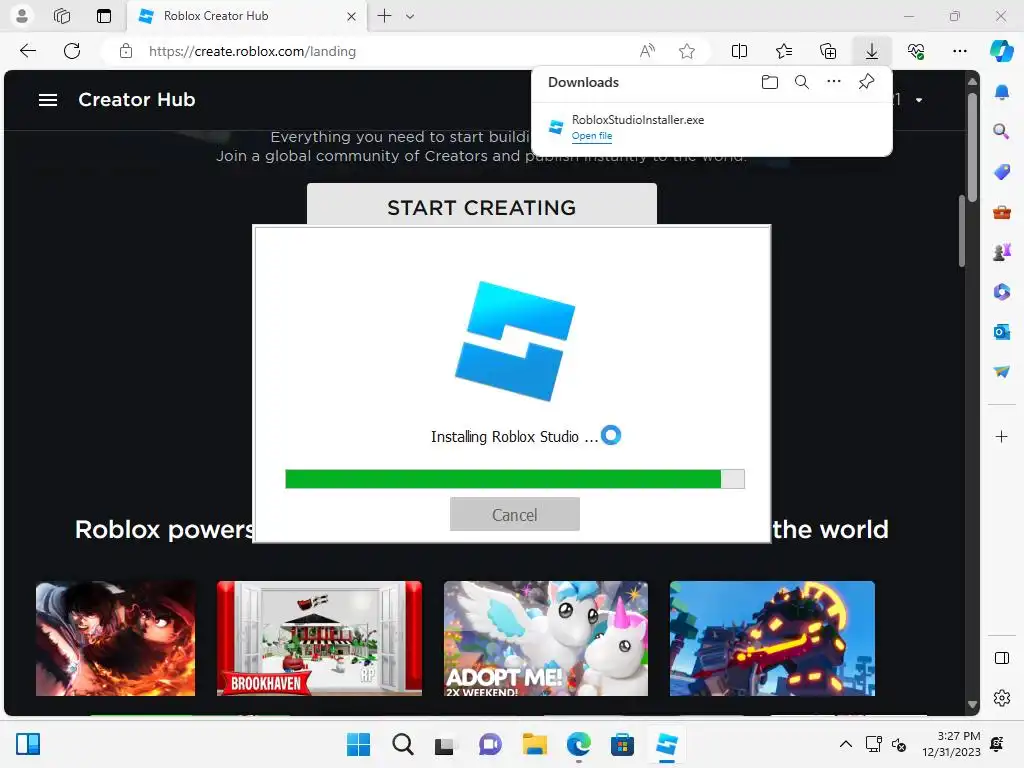
Task: Open the Creator Hub hamburger menu
Action: pos(48,100)
